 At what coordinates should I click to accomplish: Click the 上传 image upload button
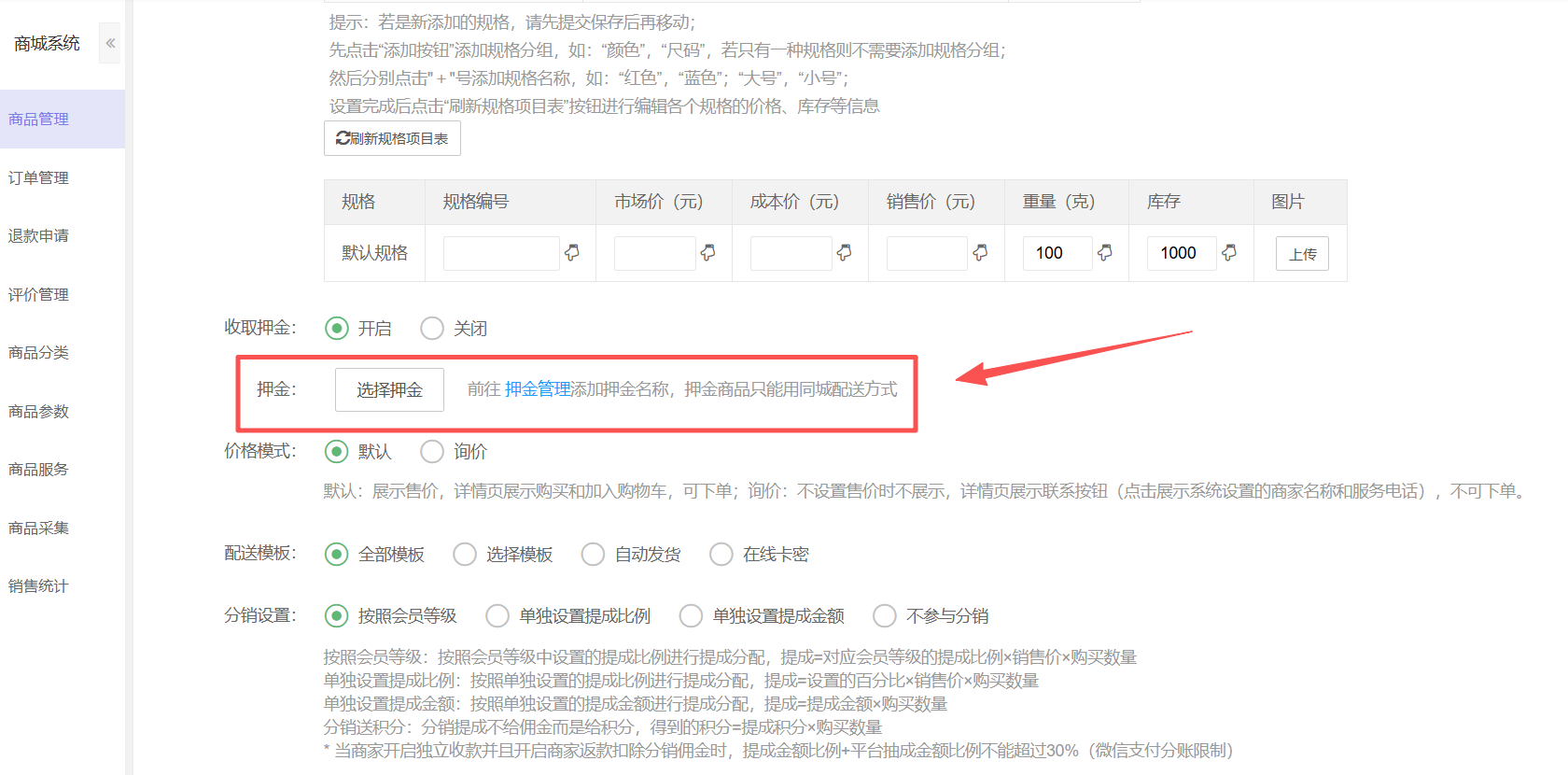(1302, 254)
